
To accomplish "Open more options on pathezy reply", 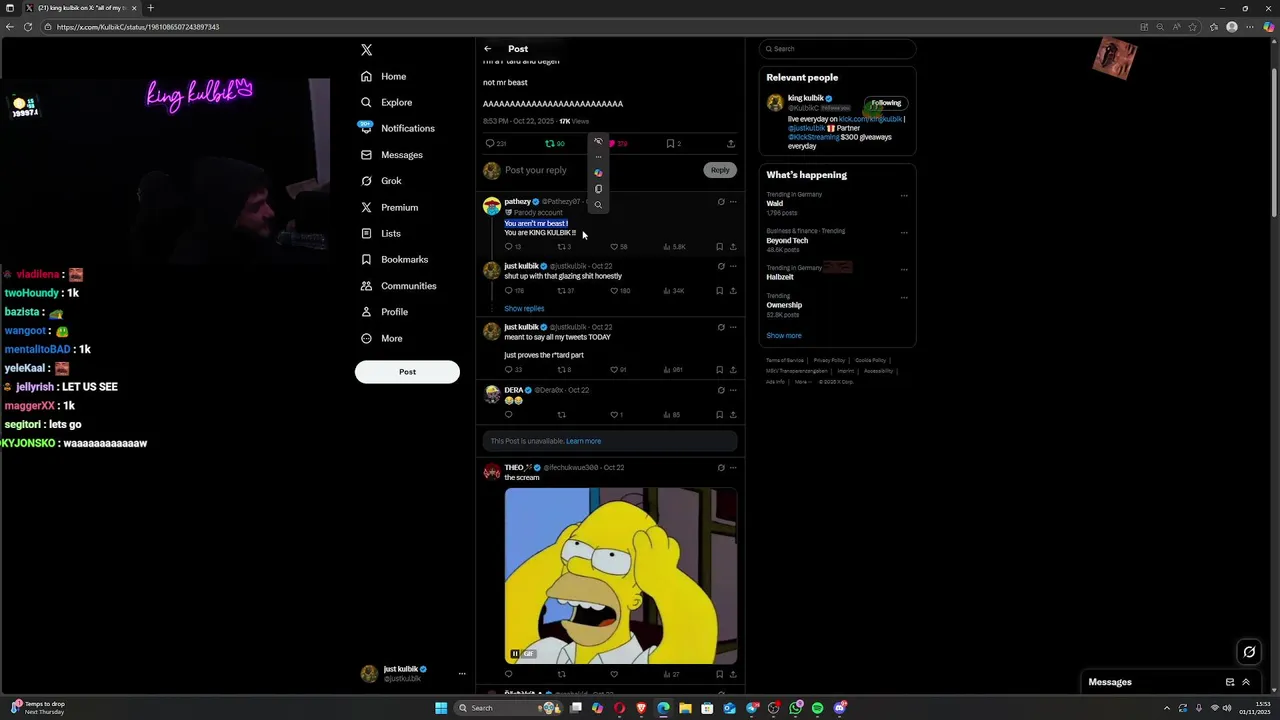I will [x=733, y=202].
